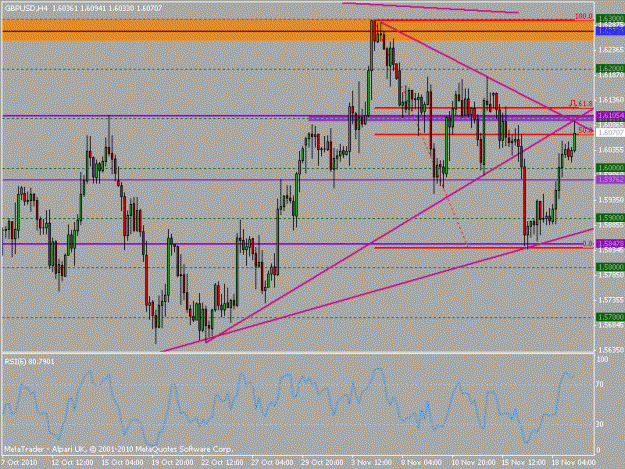
Task: Click the 27 Oct 04:00 time label
Action: (272, 463)
